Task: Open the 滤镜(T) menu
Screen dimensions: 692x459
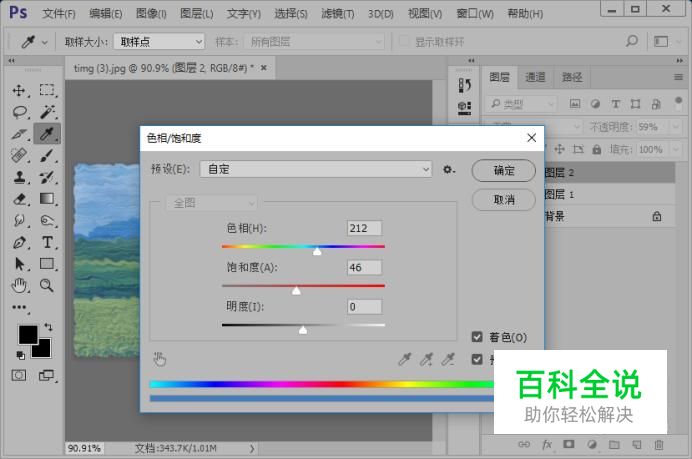Action: (338, 14)
